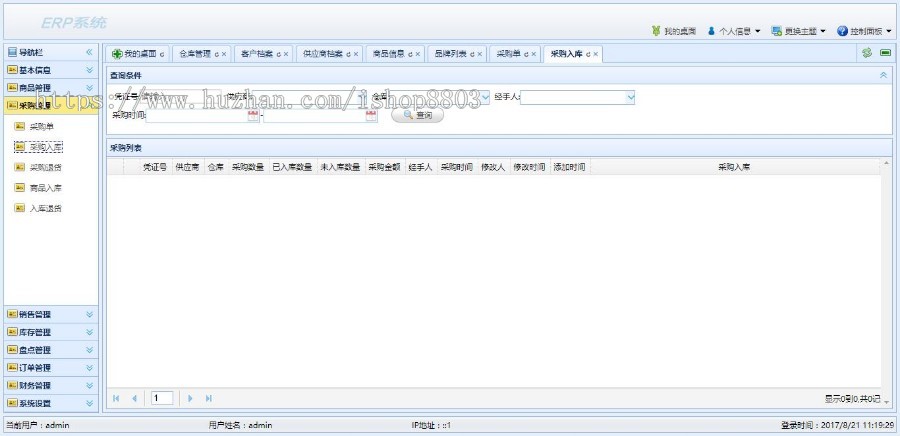This screenshot has width=900, height=436.
Task: Open the 仓库 combo box dropdown arrow
Action: 486,98
